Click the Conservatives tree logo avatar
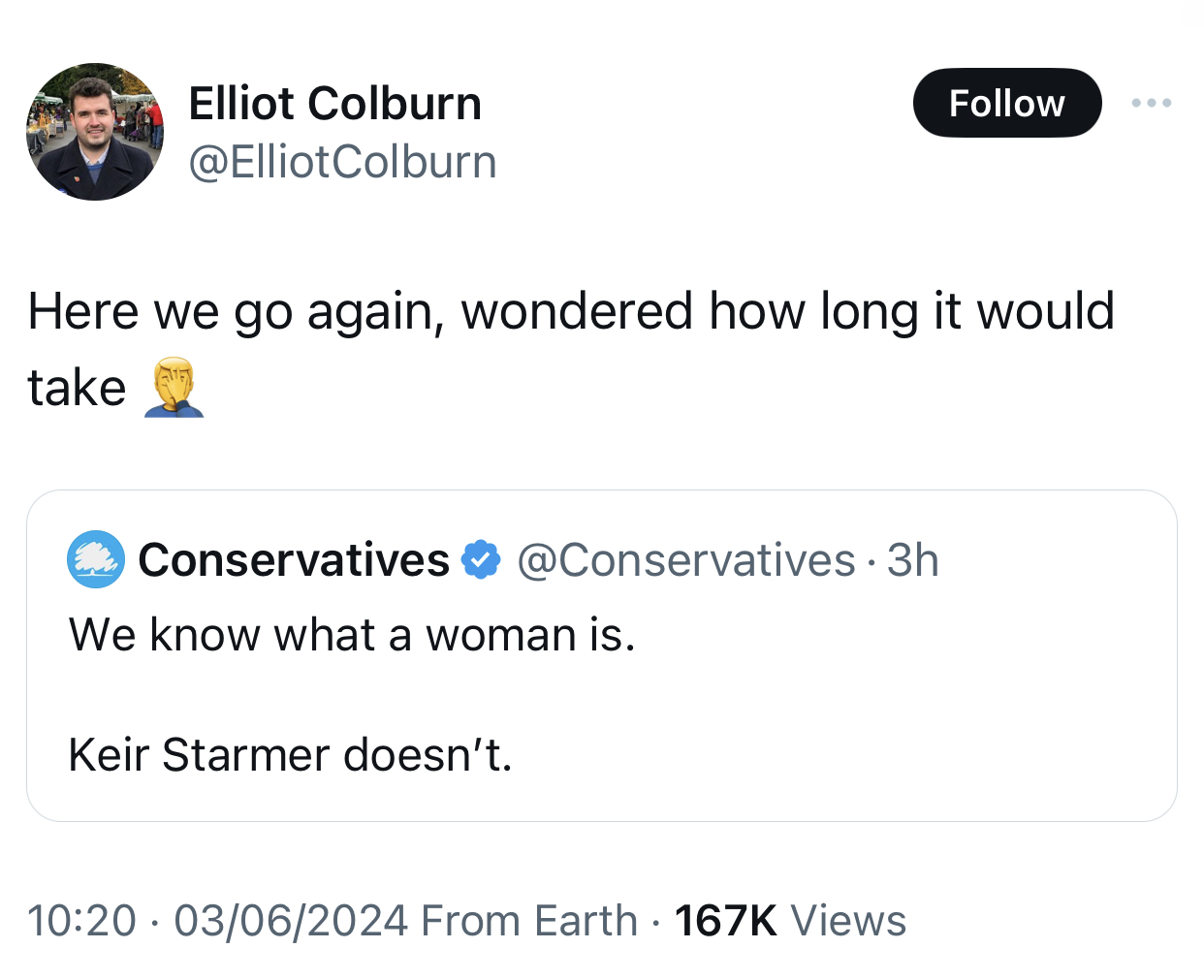 coord(95,559)
